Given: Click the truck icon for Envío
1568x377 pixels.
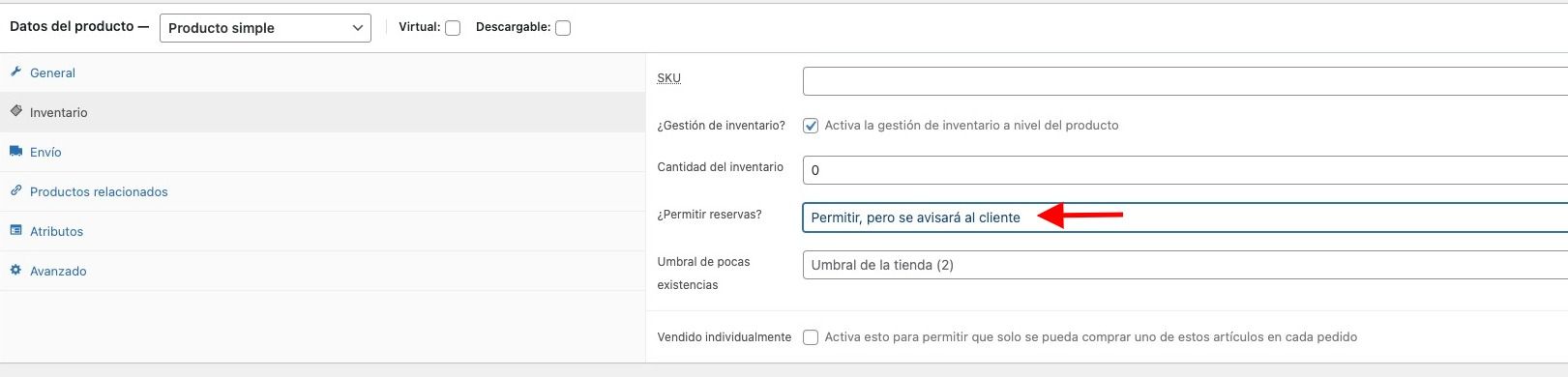Looking at the screenshot, I should (x=15, y=152).
